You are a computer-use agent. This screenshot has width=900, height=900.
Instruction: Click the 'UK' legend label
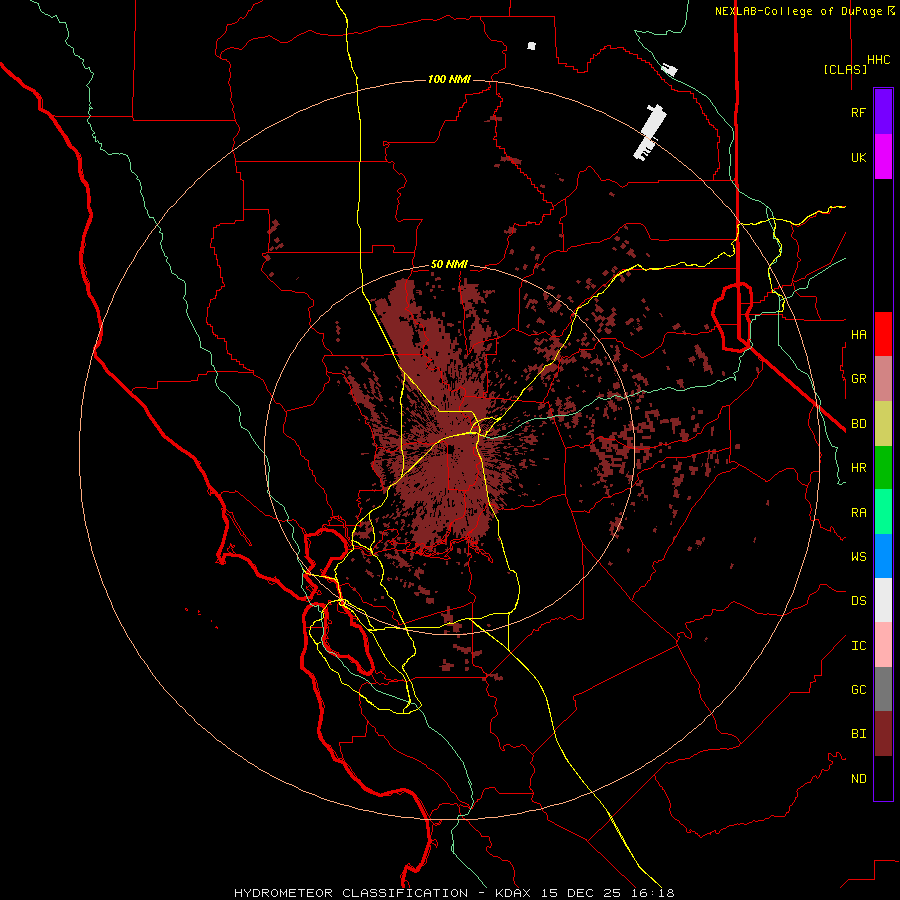pos(858,158)
